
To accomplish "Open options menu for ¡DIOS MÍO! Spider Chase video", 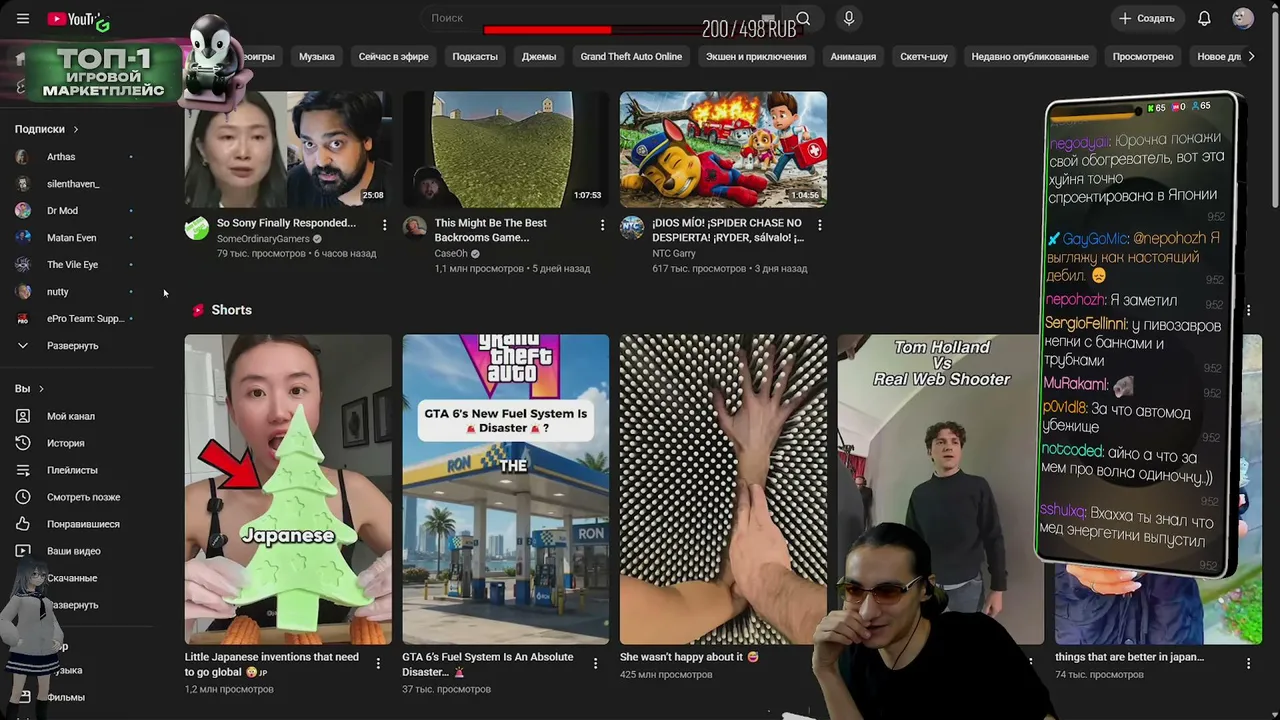I will click(820, 226).
